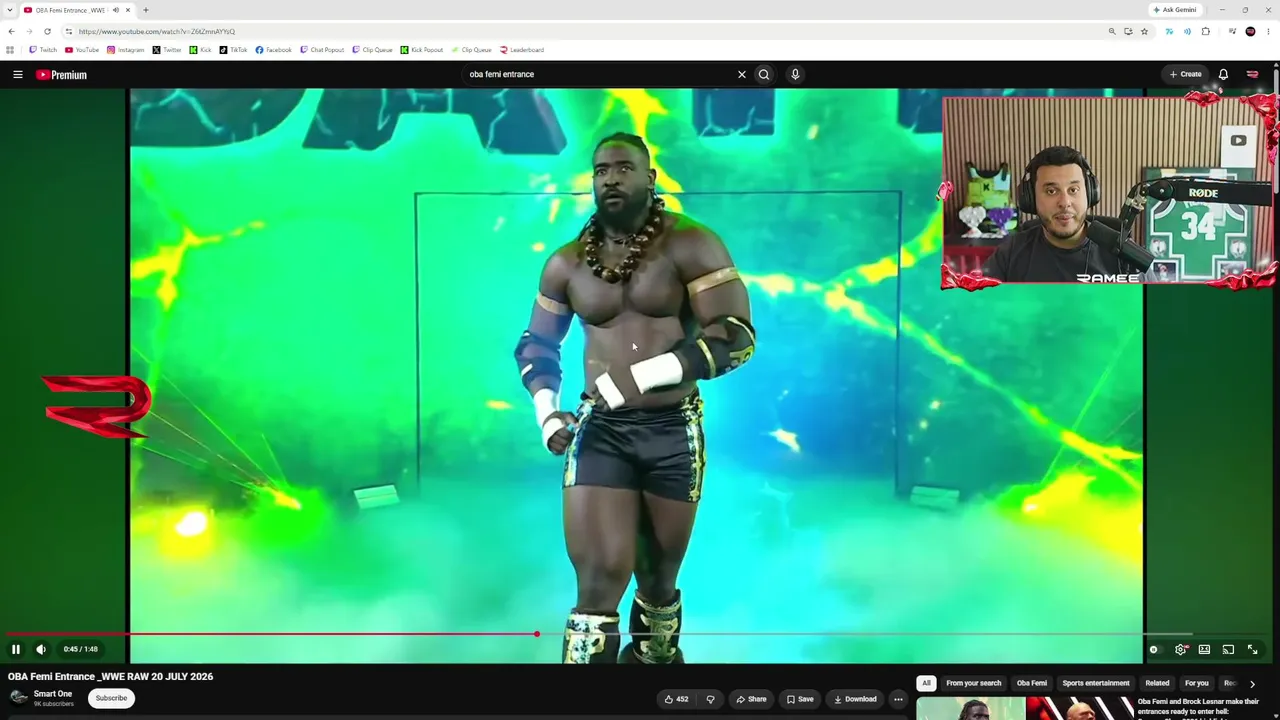Image resolution: width=1280 pixels, height=720 pixels.
Task: Clear the YouTube search query
Action: [742, 74]
